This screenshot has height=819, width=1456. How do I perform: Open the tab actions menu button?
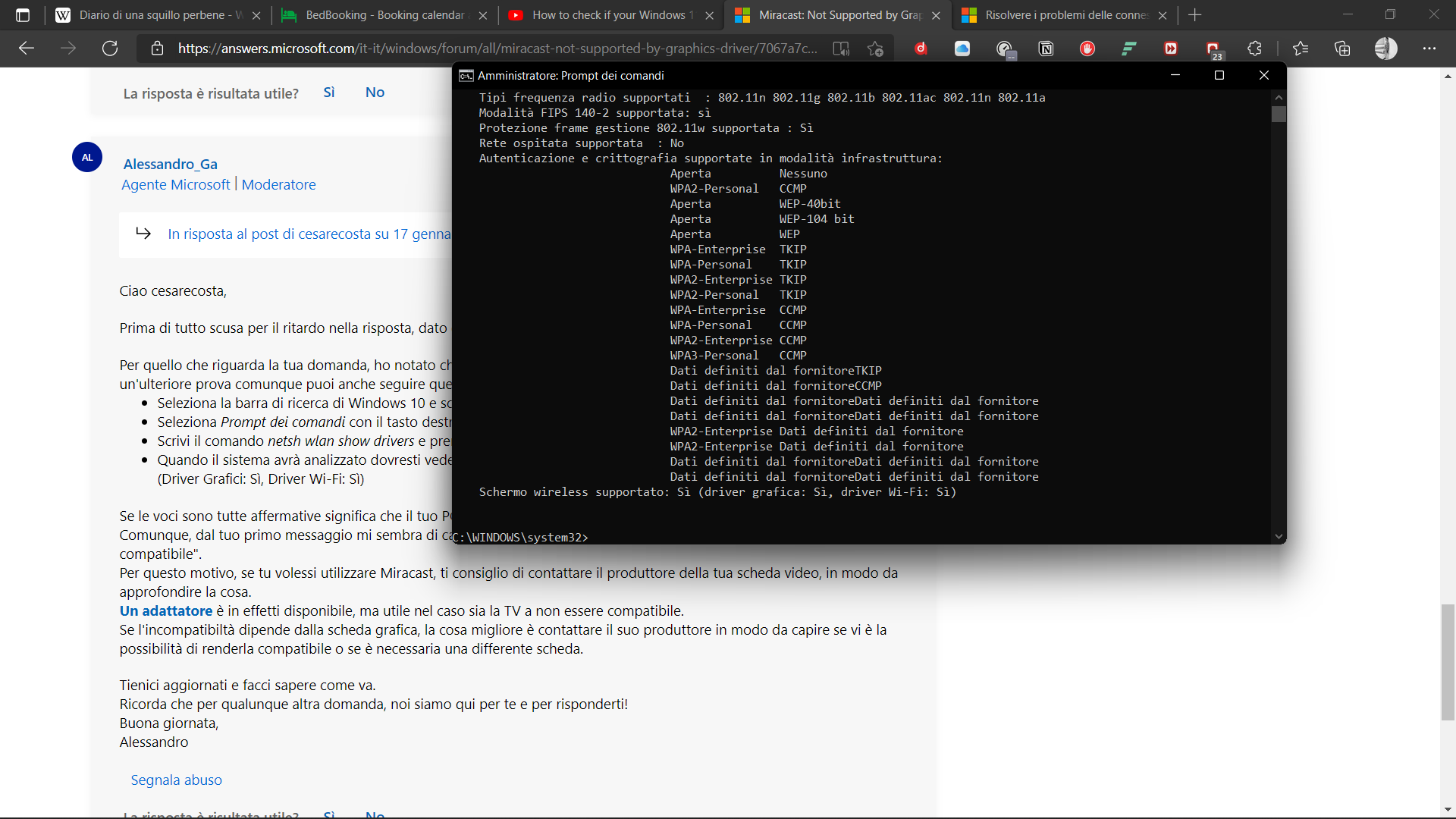pos(23,15)
